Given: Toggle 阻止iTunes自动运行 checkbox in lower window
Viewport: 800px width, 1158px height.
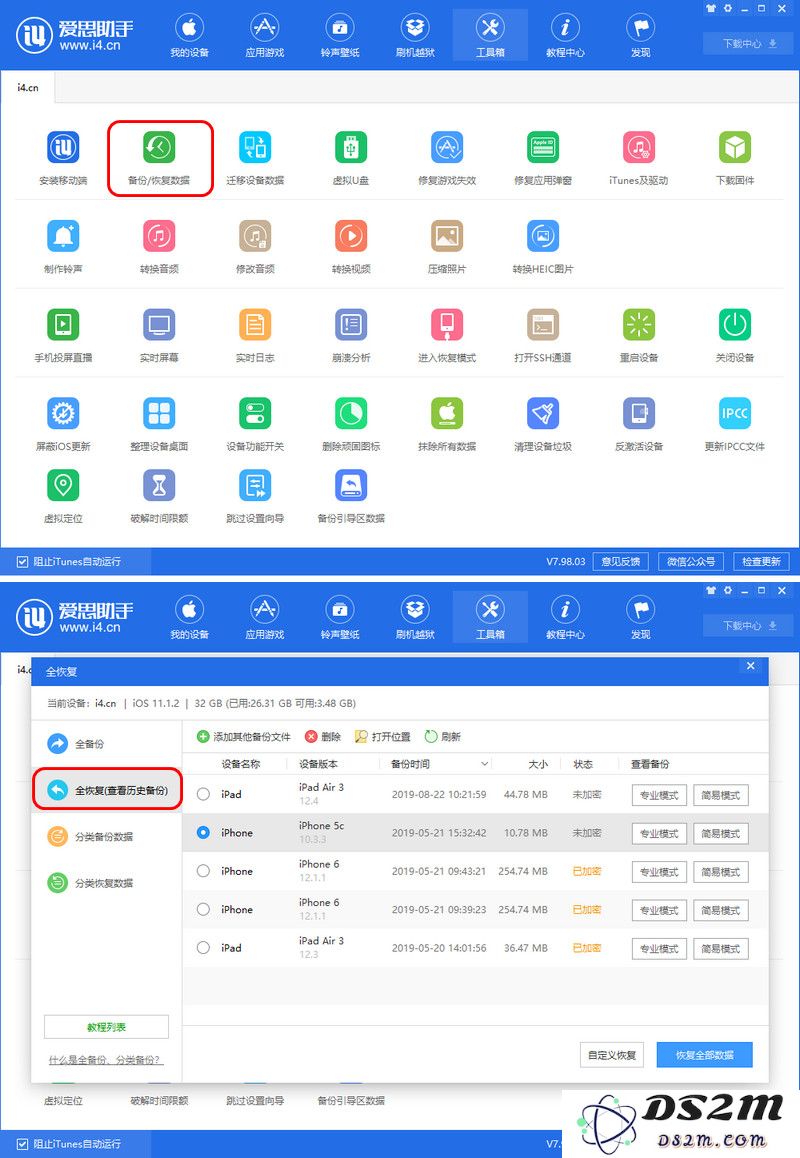Looking at the screenshot, I should (23, 1144).
